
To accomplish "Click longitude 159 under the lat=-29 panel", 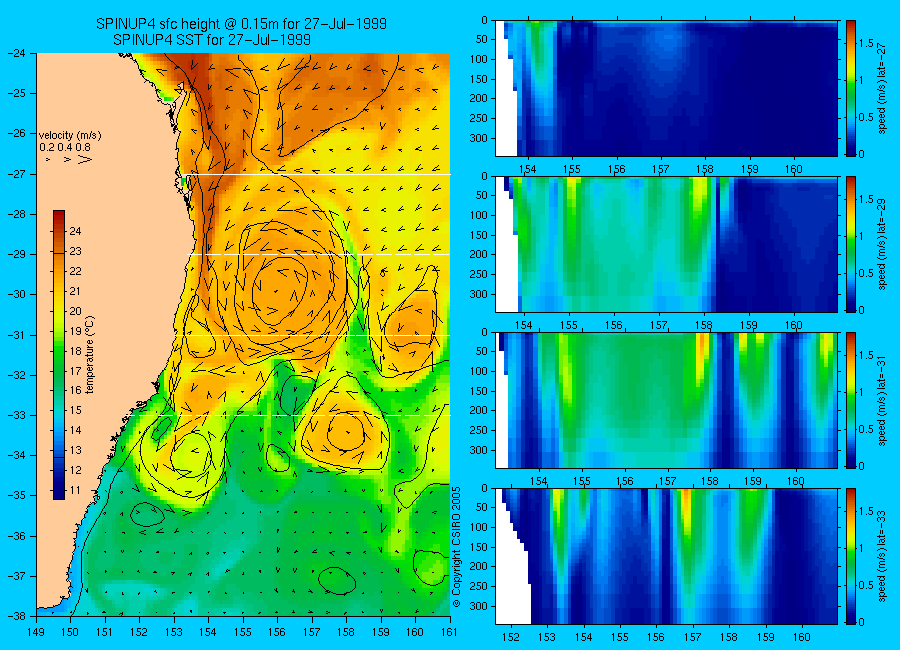I will (x=748, y=326).
